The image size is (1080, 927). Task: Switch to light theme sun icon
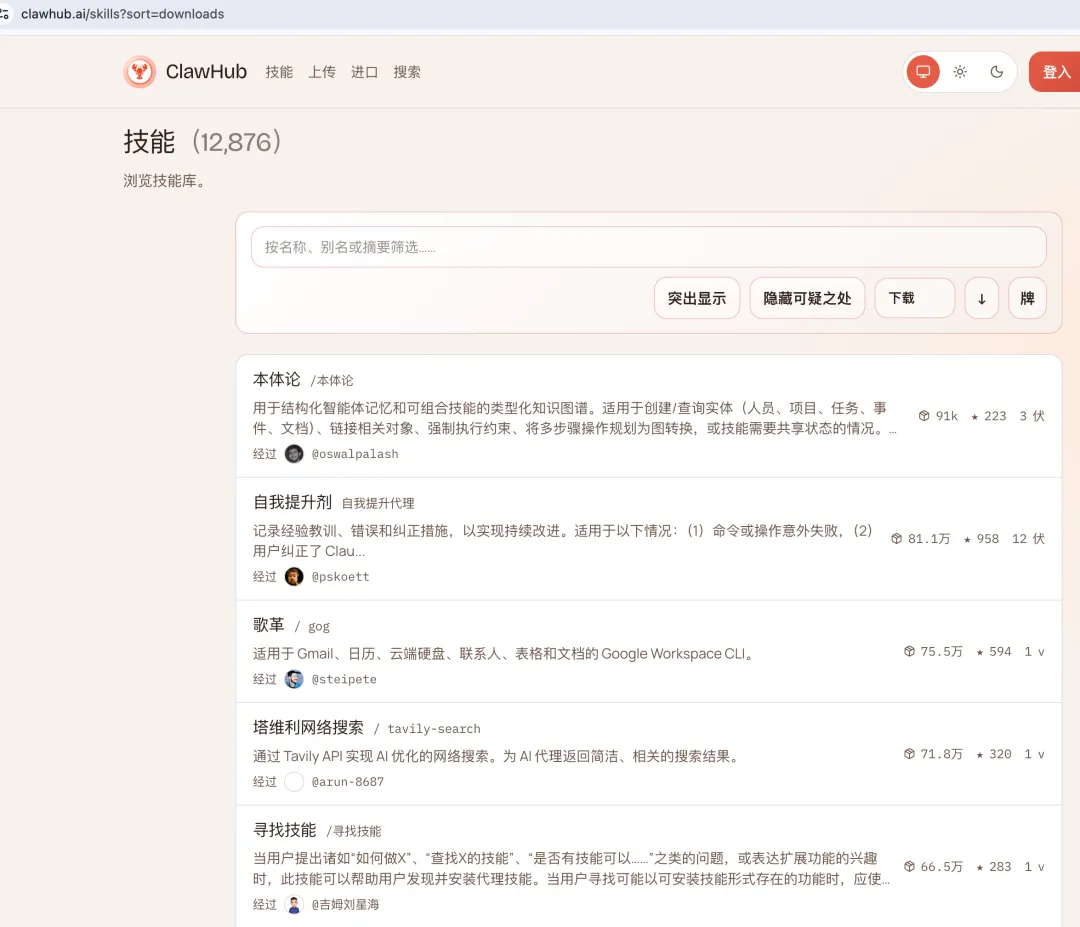pos(960,72)
